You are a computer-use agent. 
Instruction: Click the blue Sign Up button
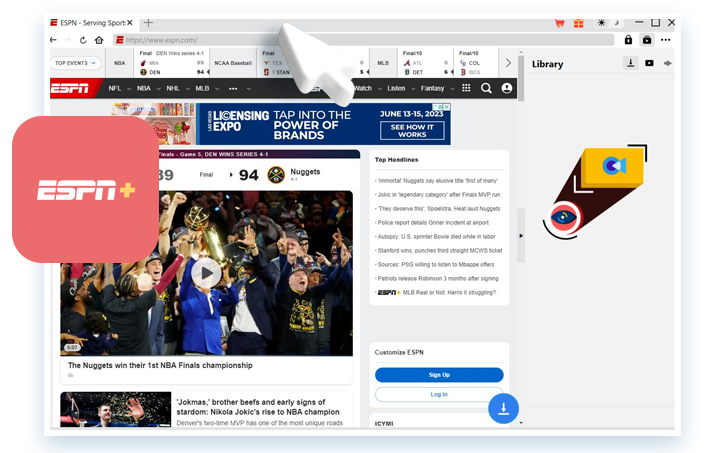click(439, 375)
